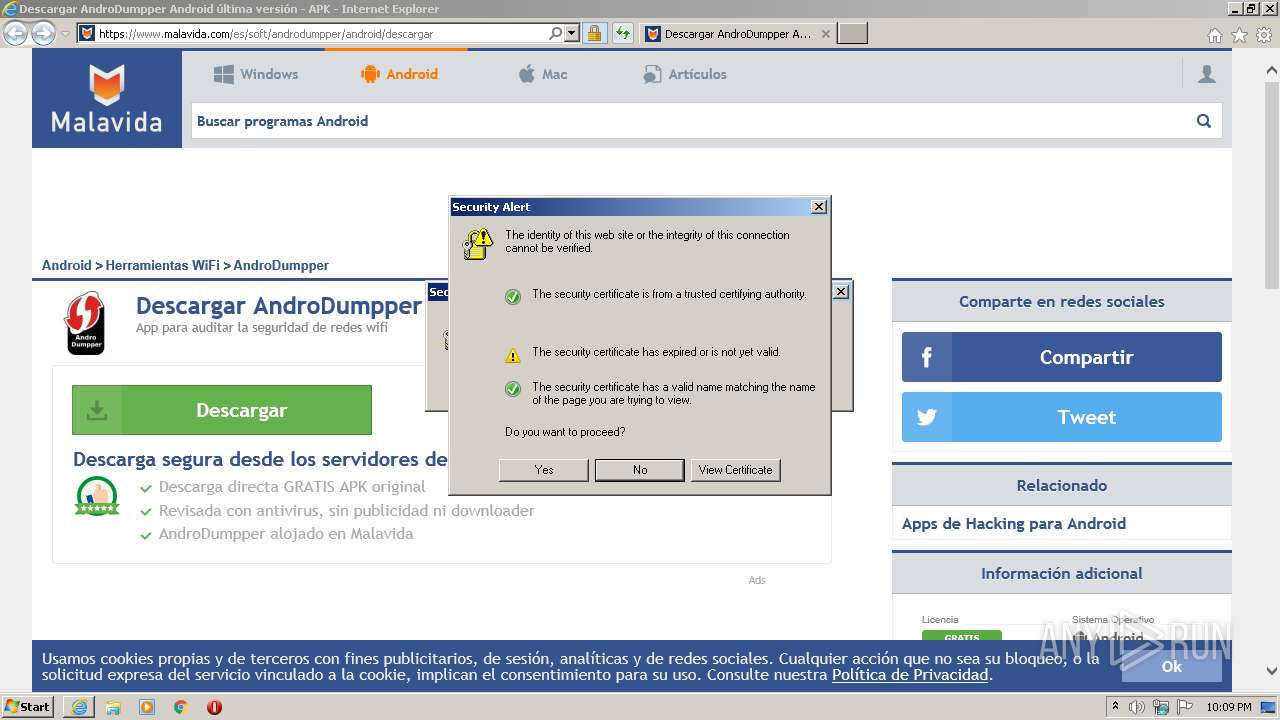Click the GRATIS license badge
1280x720 pixels.
pos(962,636)
